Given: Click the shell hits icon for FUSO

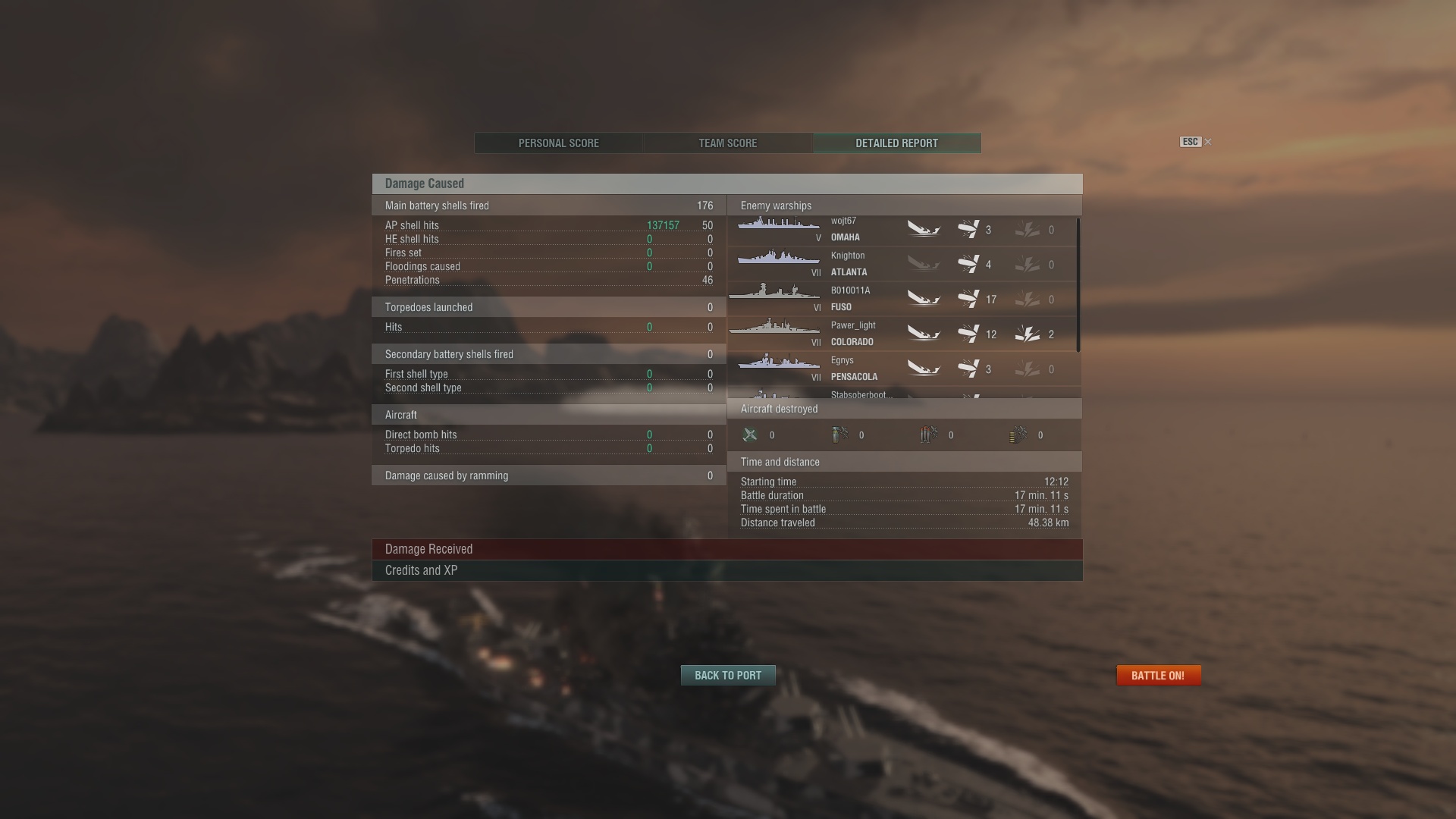Looking at the screenshot, I should click(x=968, y=299).
